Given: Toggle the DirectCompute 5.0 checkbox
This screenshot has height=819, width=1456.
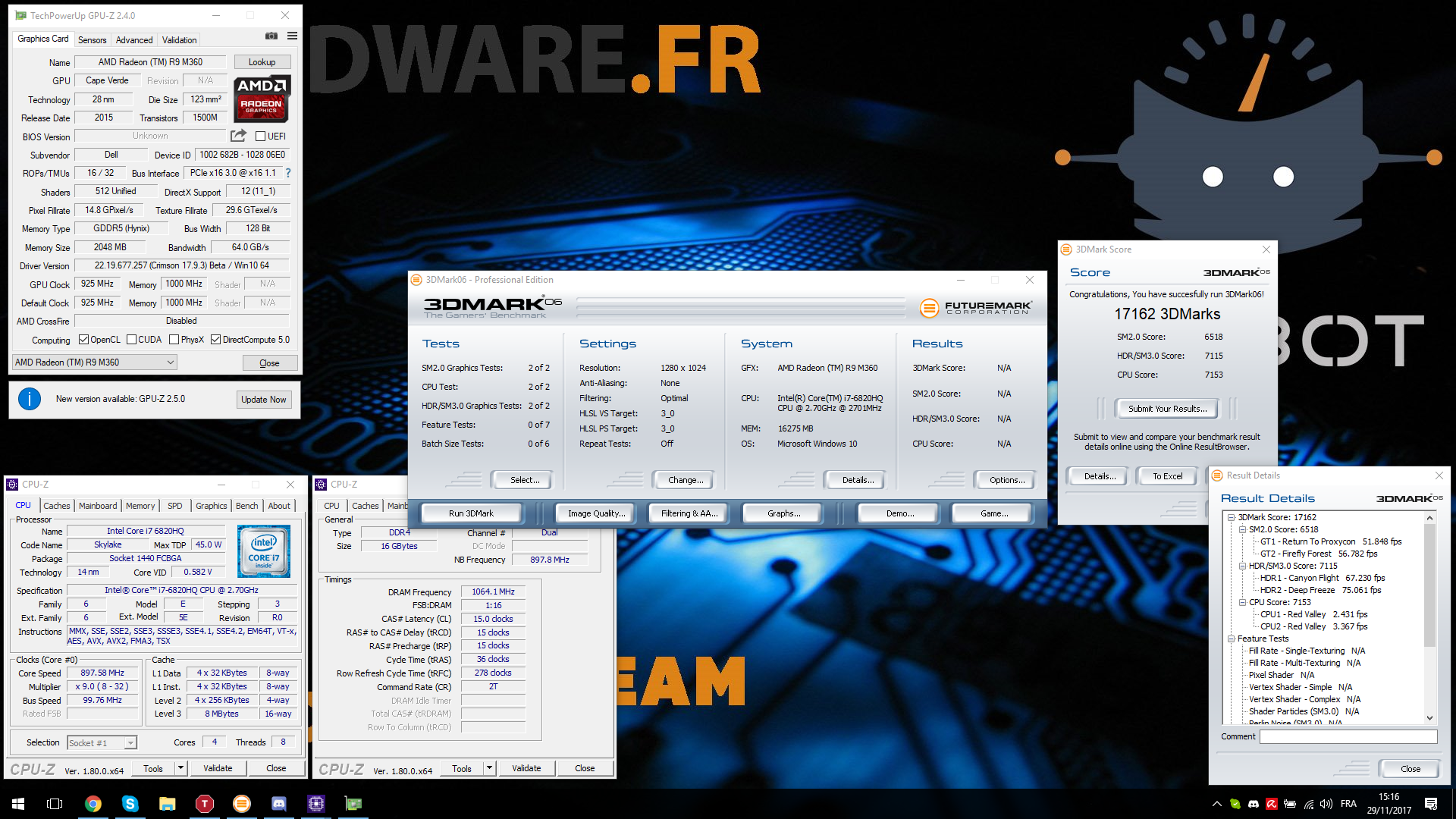Looking at the screenshot, I should pos(215,340).
